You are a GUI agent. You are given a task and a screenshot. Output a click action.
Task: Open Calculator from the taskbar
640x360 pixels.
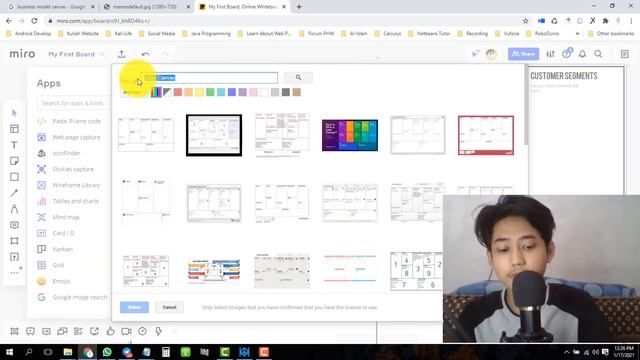[166, 352]
